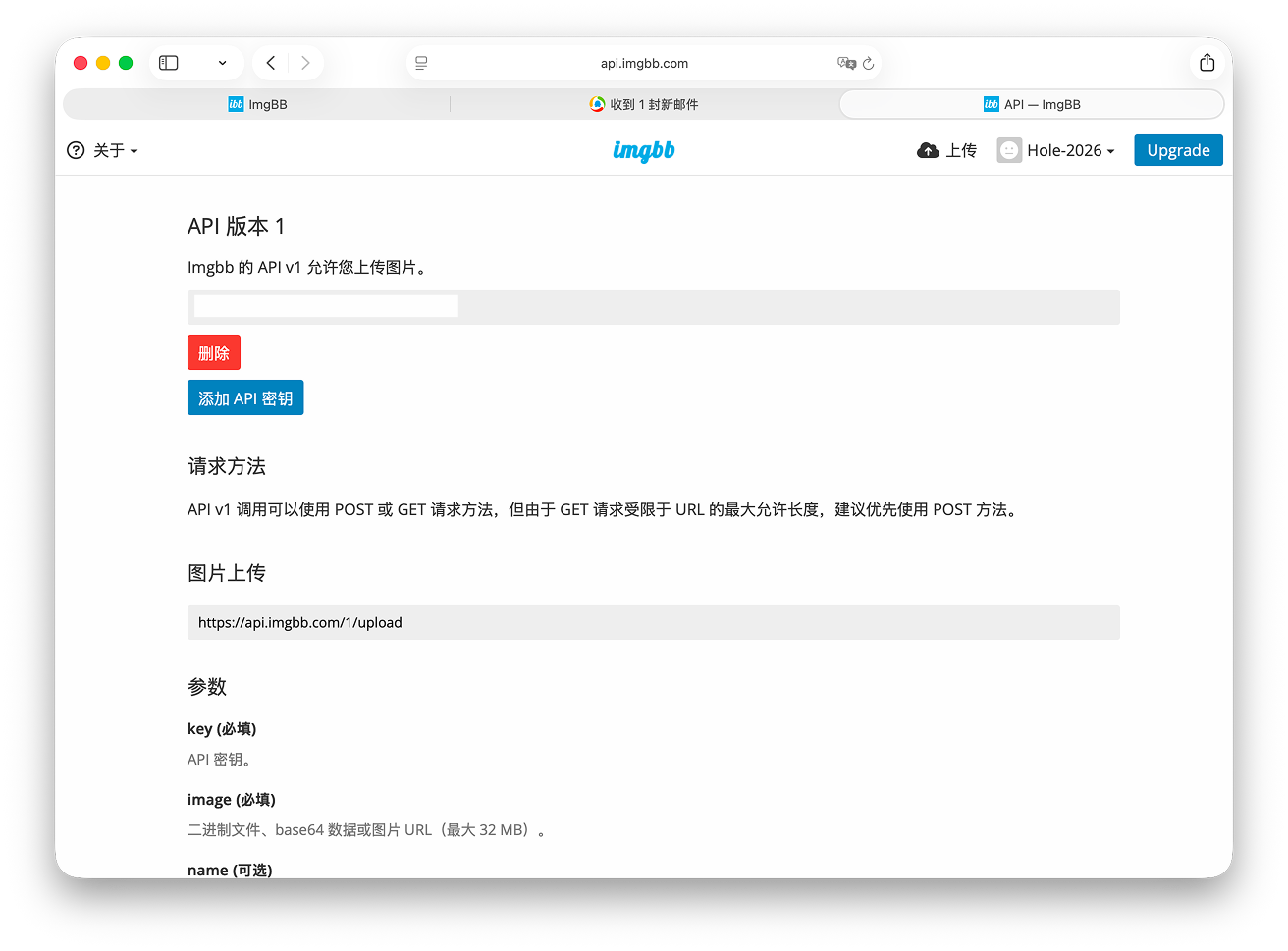Select the https://api.imgbb.com/1/upload URL field
This screenshot has height=951, width=1288.
point(653,621)
